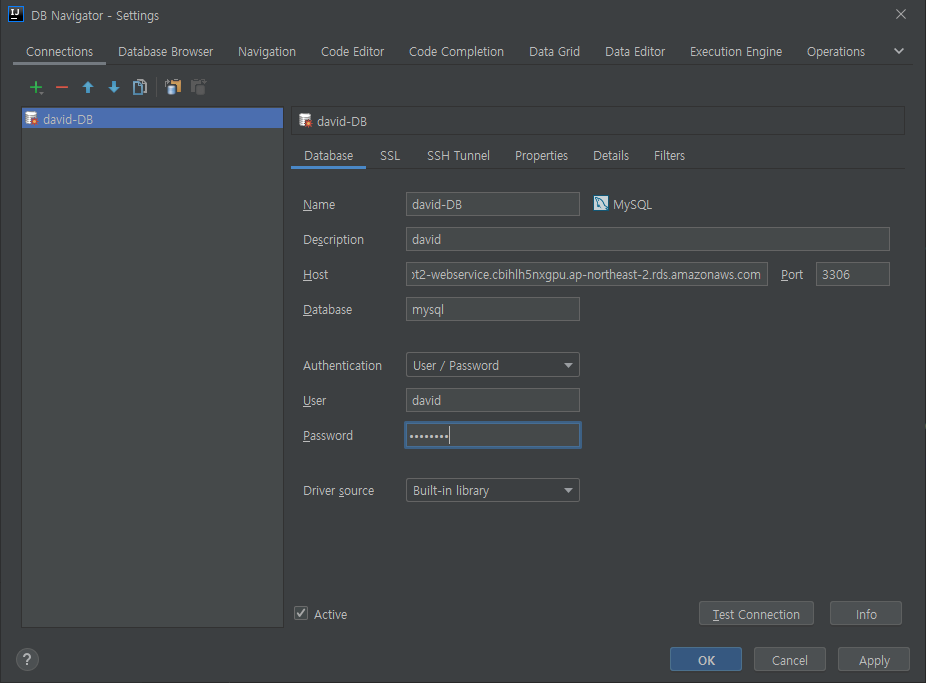Switch to Connections tab

tap(59, 51)
